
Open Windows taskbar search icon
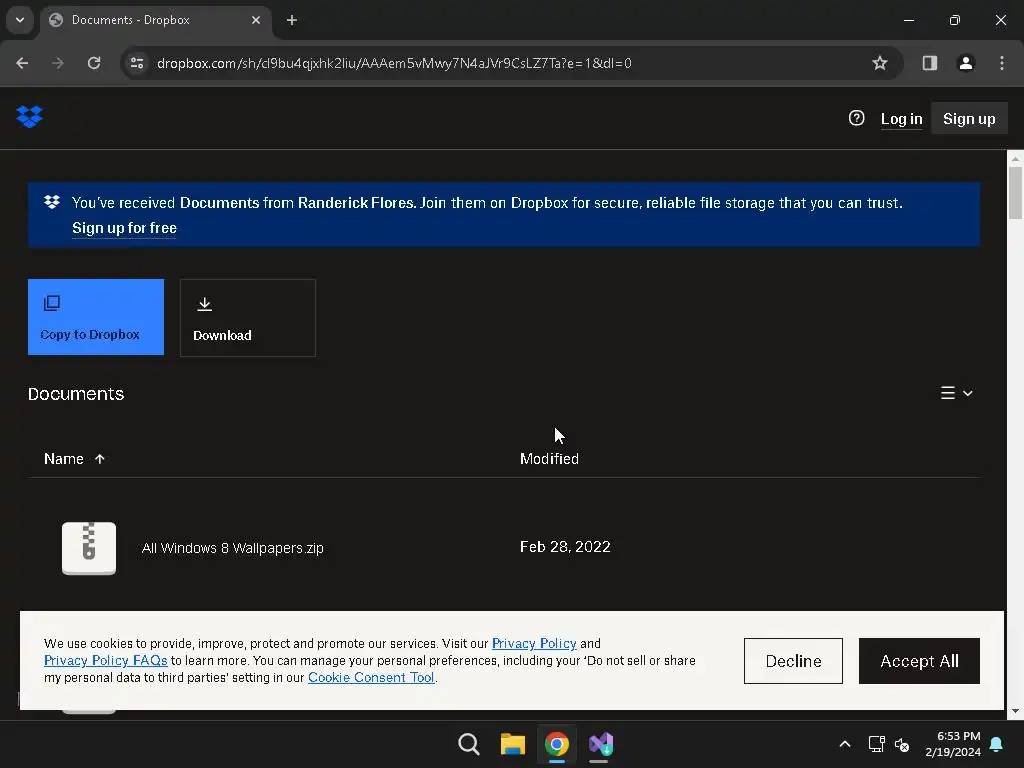[469, 744]
